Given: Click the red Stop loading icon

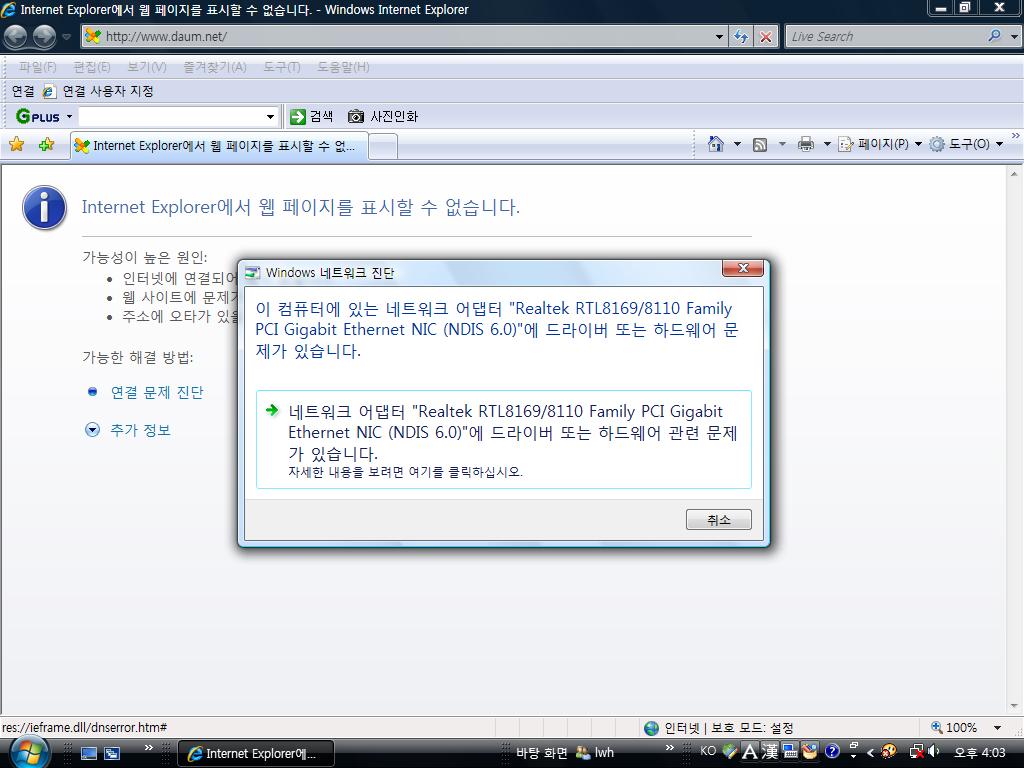Looking at the screenshot, I should 765,37.
